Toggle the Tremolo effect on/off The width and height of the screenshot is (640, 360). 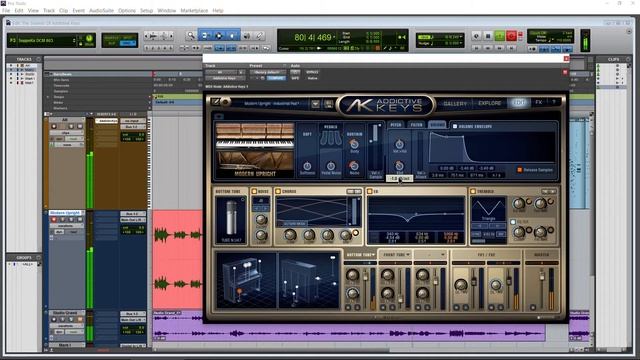click(x=473, y=191)
